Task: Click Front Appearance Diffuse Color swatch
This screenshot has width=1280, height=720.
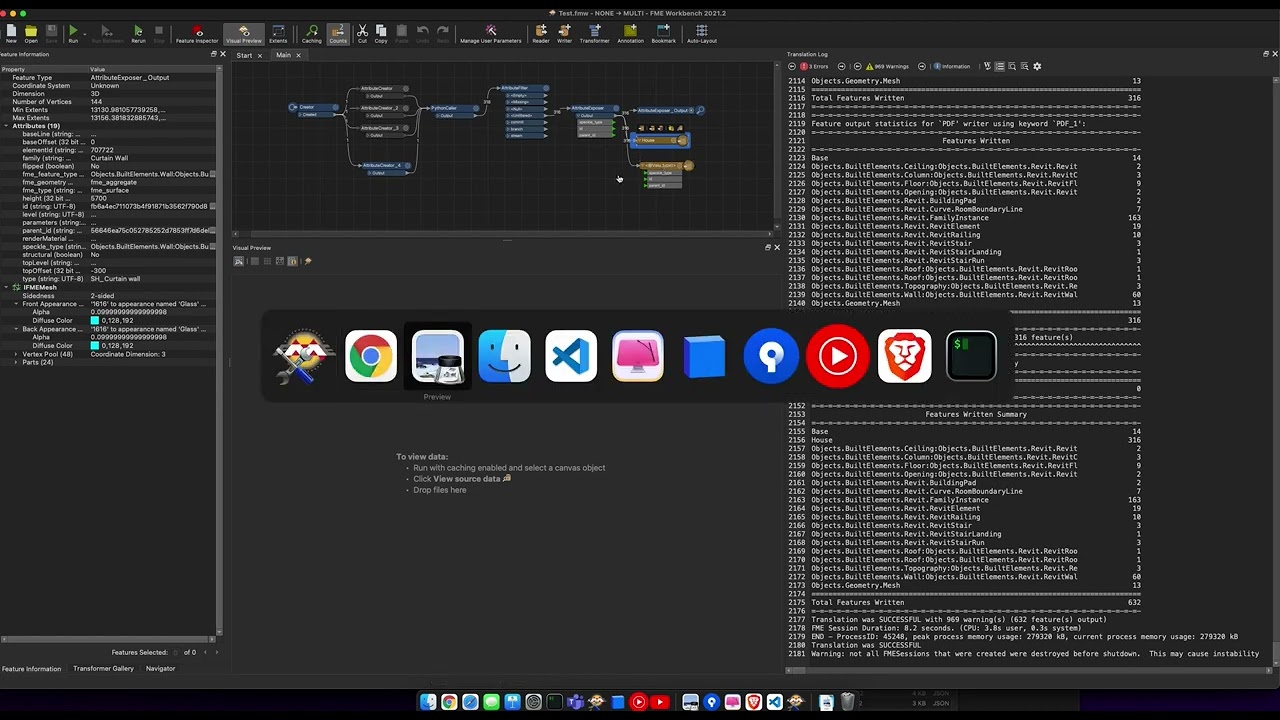Action: 95,320
